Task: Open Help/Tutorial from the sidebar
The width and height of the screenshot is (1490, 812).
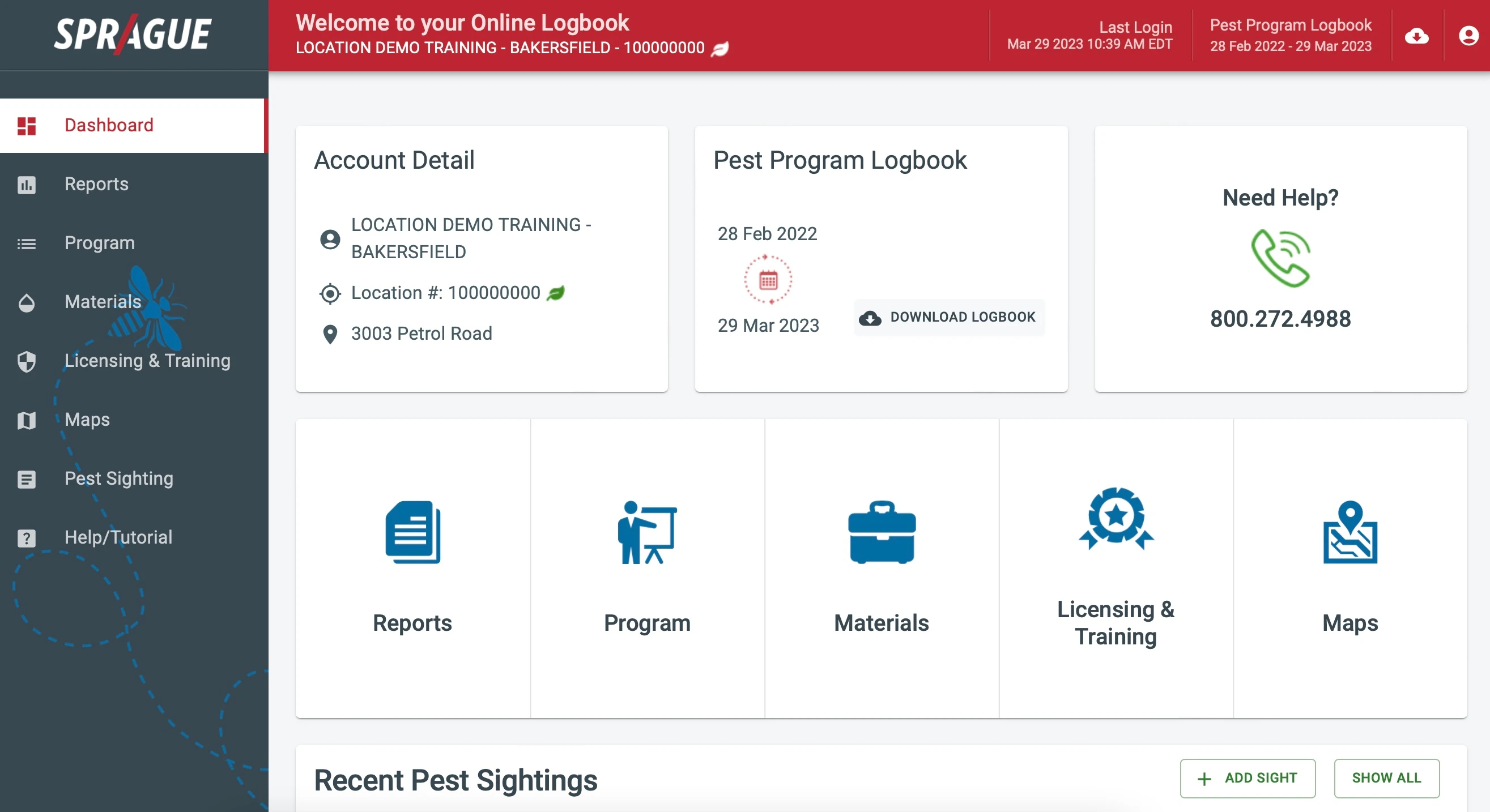Action: pos(118,537)
